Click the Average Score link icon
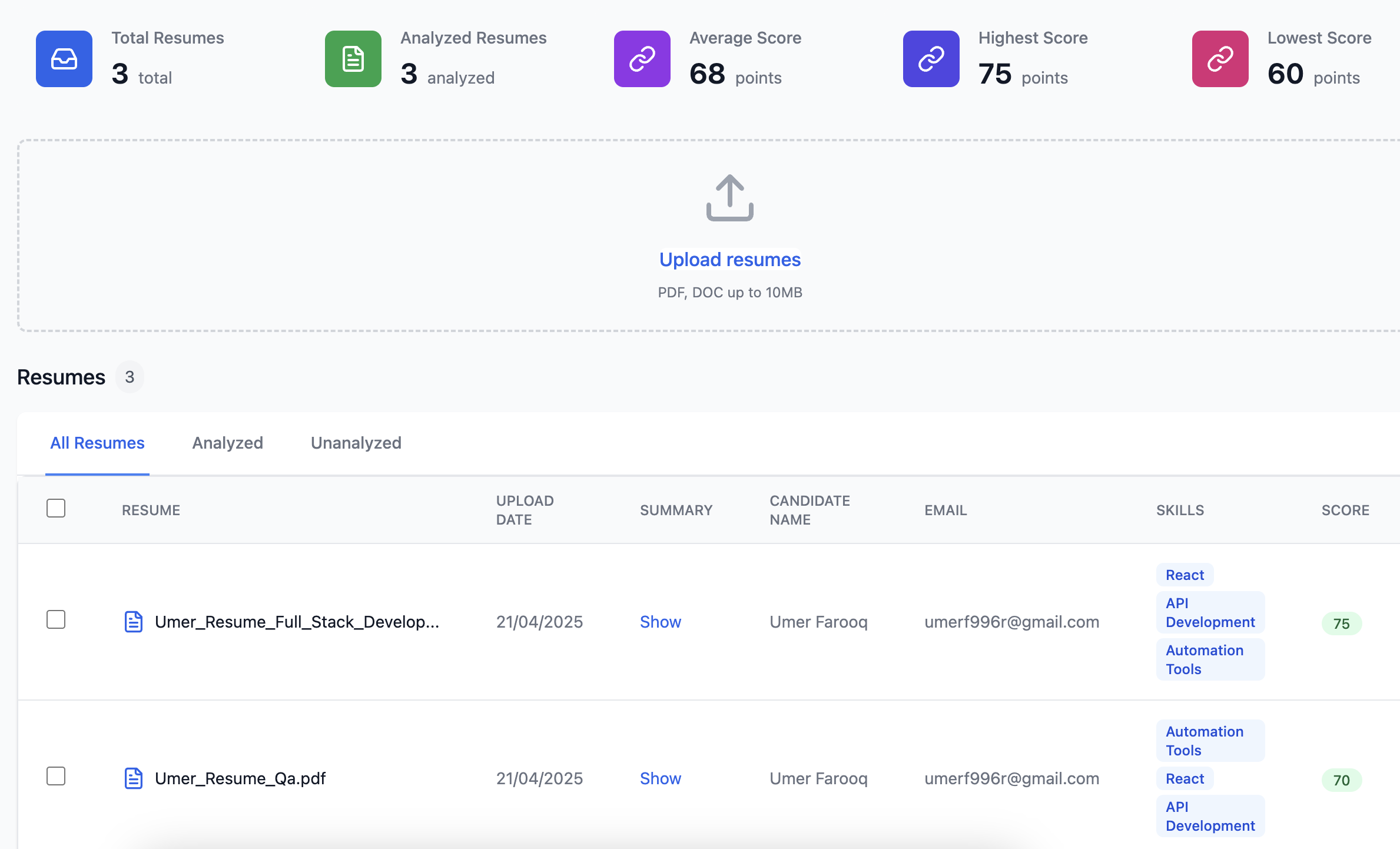 [x=642, y=59]
